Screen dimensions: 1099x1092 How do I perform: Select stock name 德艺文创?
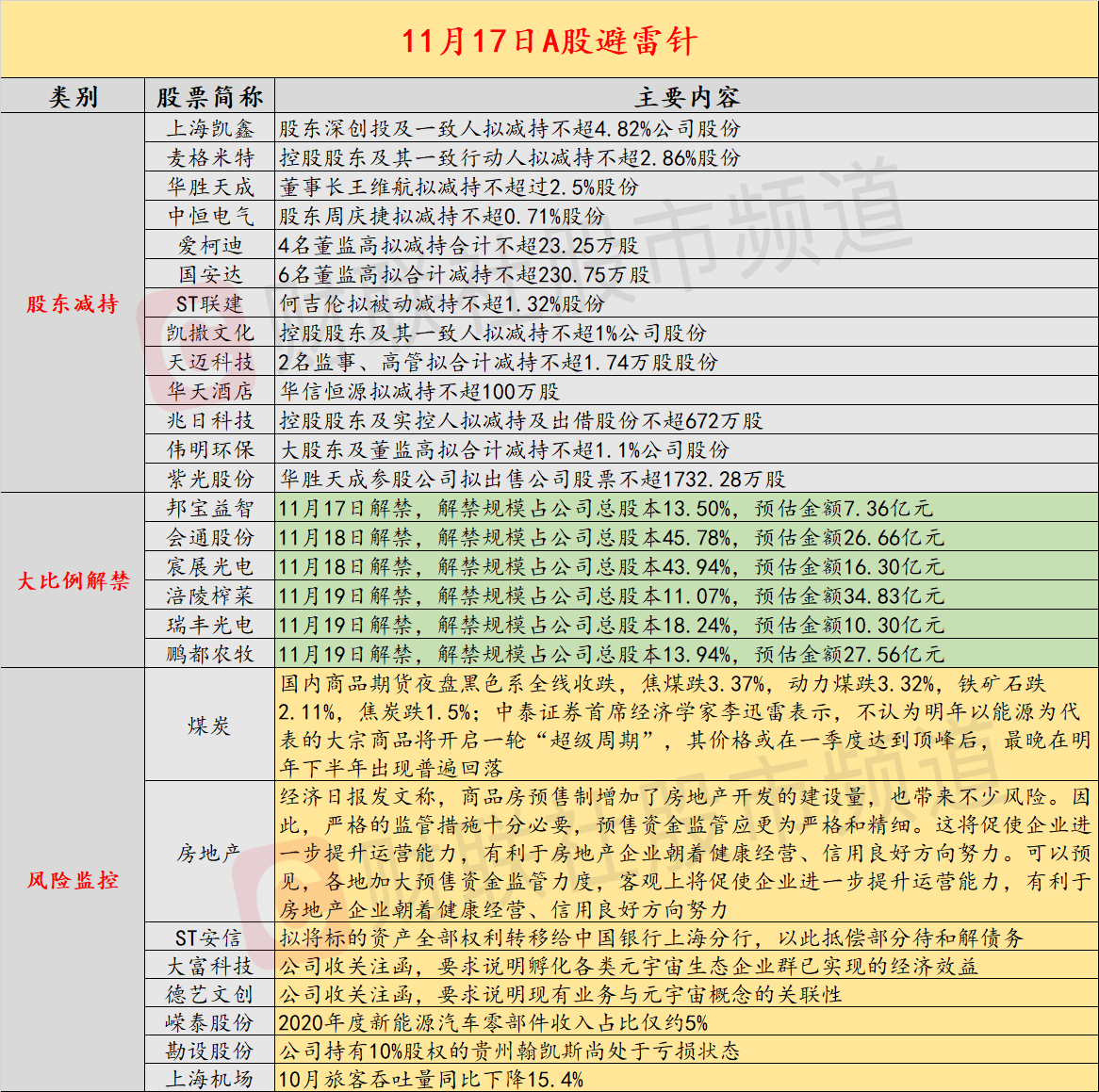(209, 994)
